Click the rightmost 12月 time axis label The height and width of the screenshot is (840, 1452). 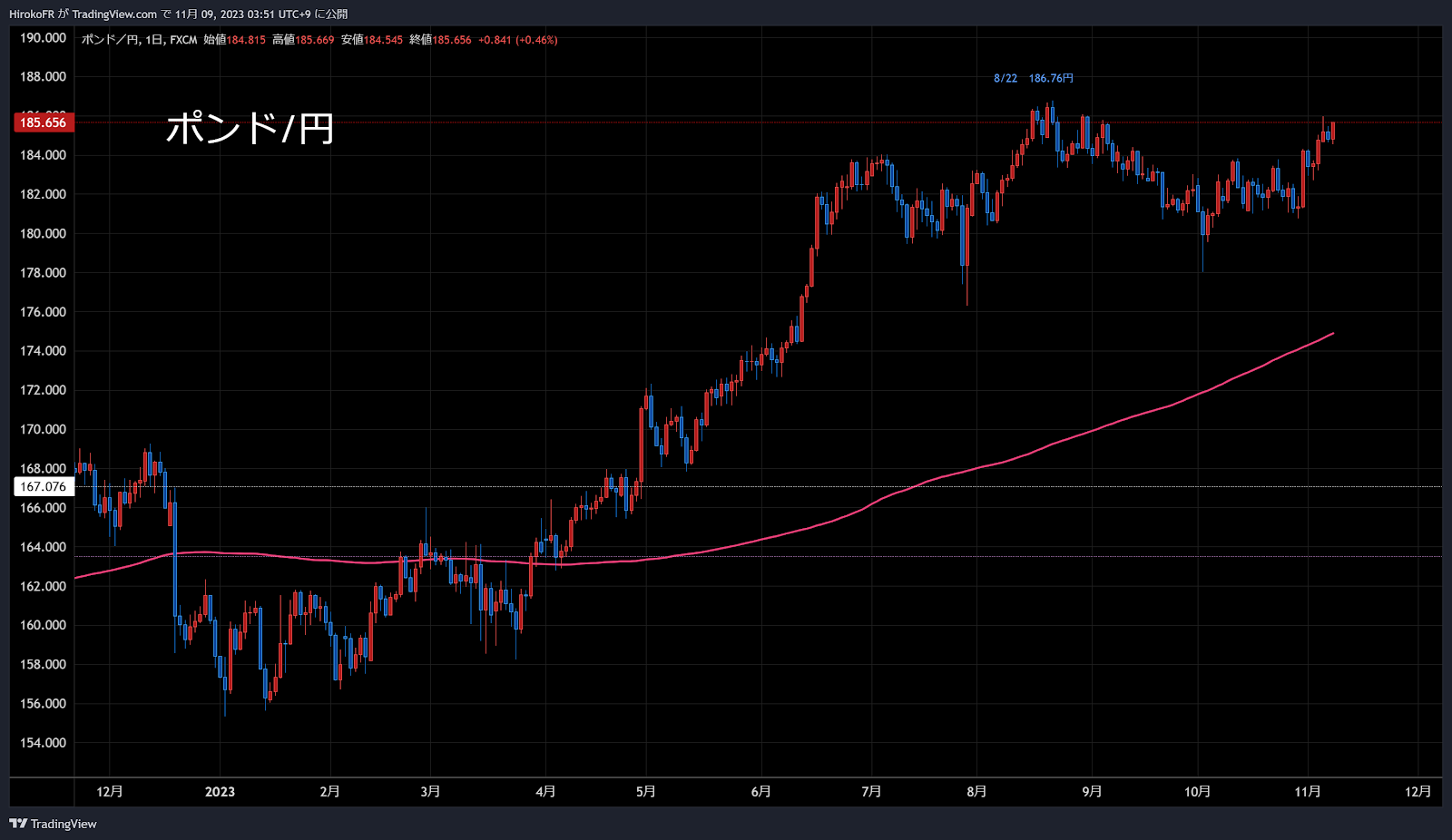pyautogui.click(x=1418, y=792)
